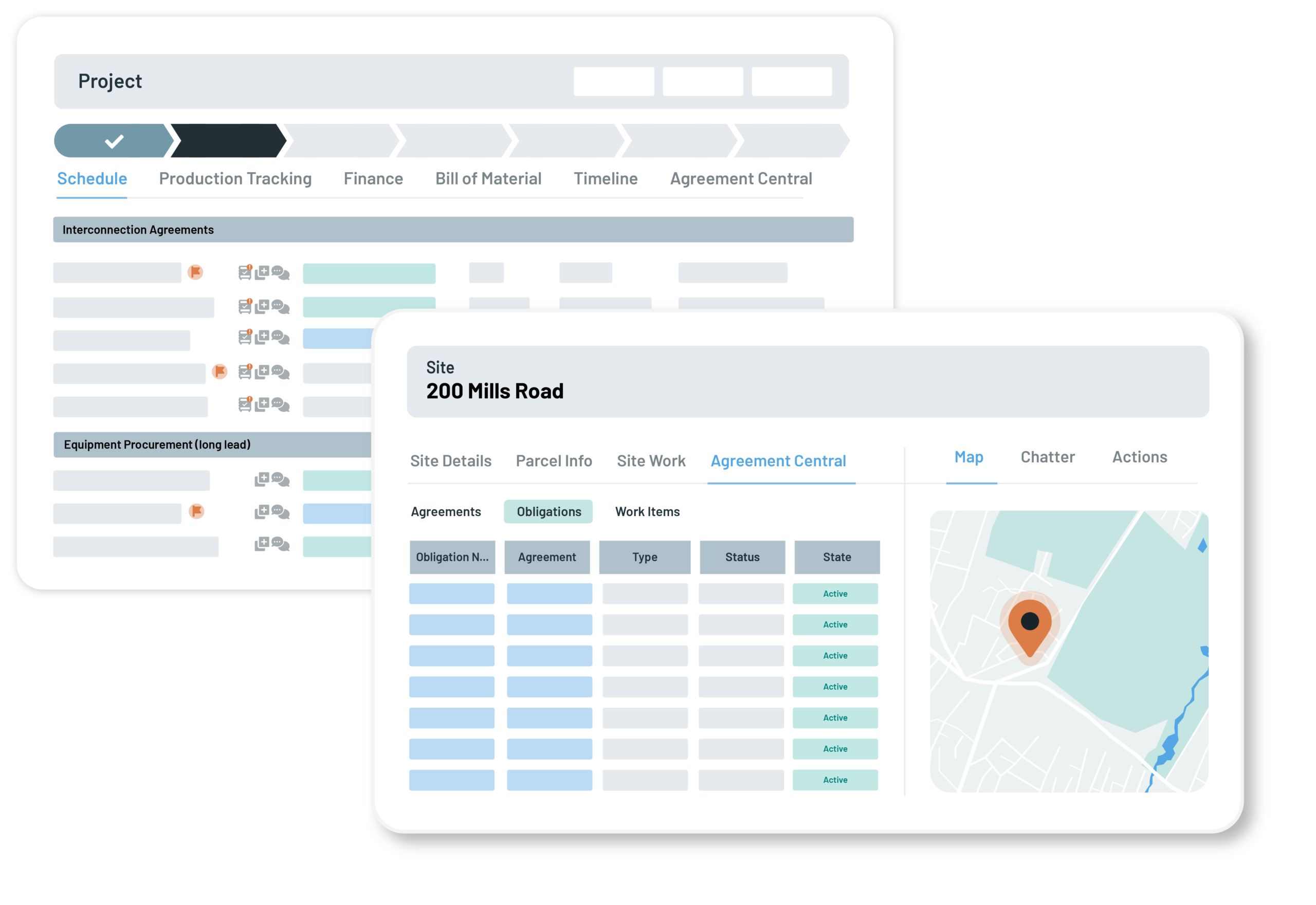Open checklist alert icon in second Interconnection row
Image resolution: width=1316 pixels, height=905 pixels.
(x=245, y=306)
